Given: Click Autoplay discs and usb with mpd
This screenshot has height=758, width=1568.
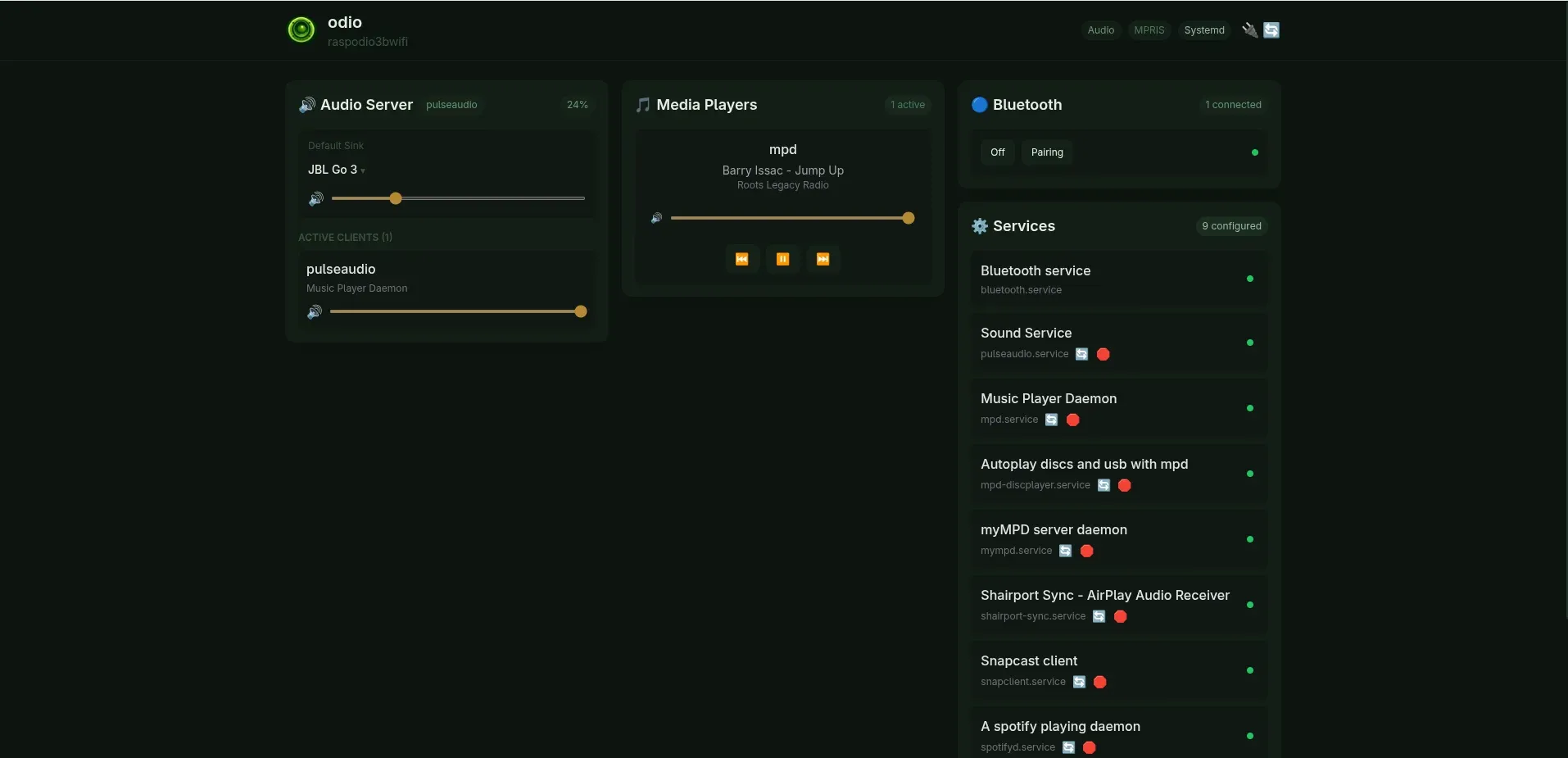Looking at the screenshot, I should click(1084, 464).
